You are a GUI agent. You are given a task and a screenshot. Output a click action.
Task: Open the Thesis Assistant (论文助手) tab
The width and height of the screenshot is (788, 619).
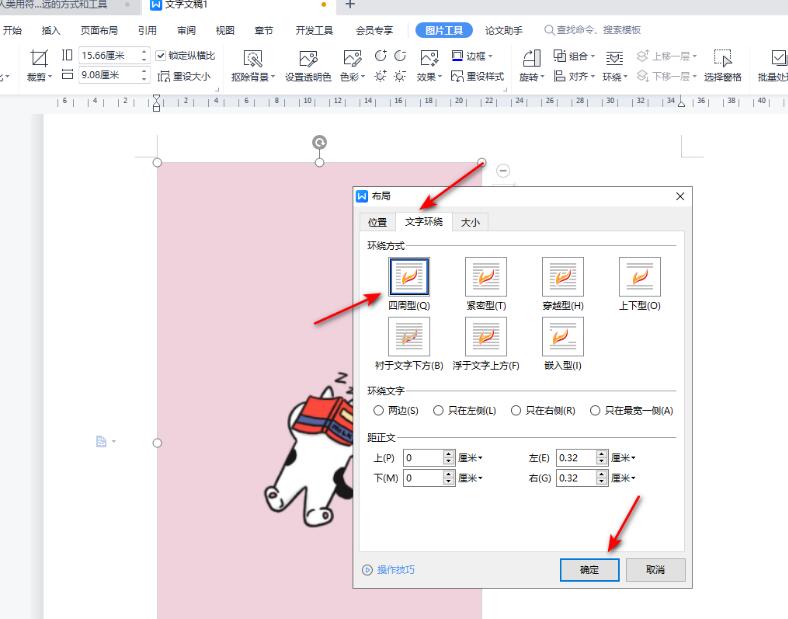(x=504, y=31)
